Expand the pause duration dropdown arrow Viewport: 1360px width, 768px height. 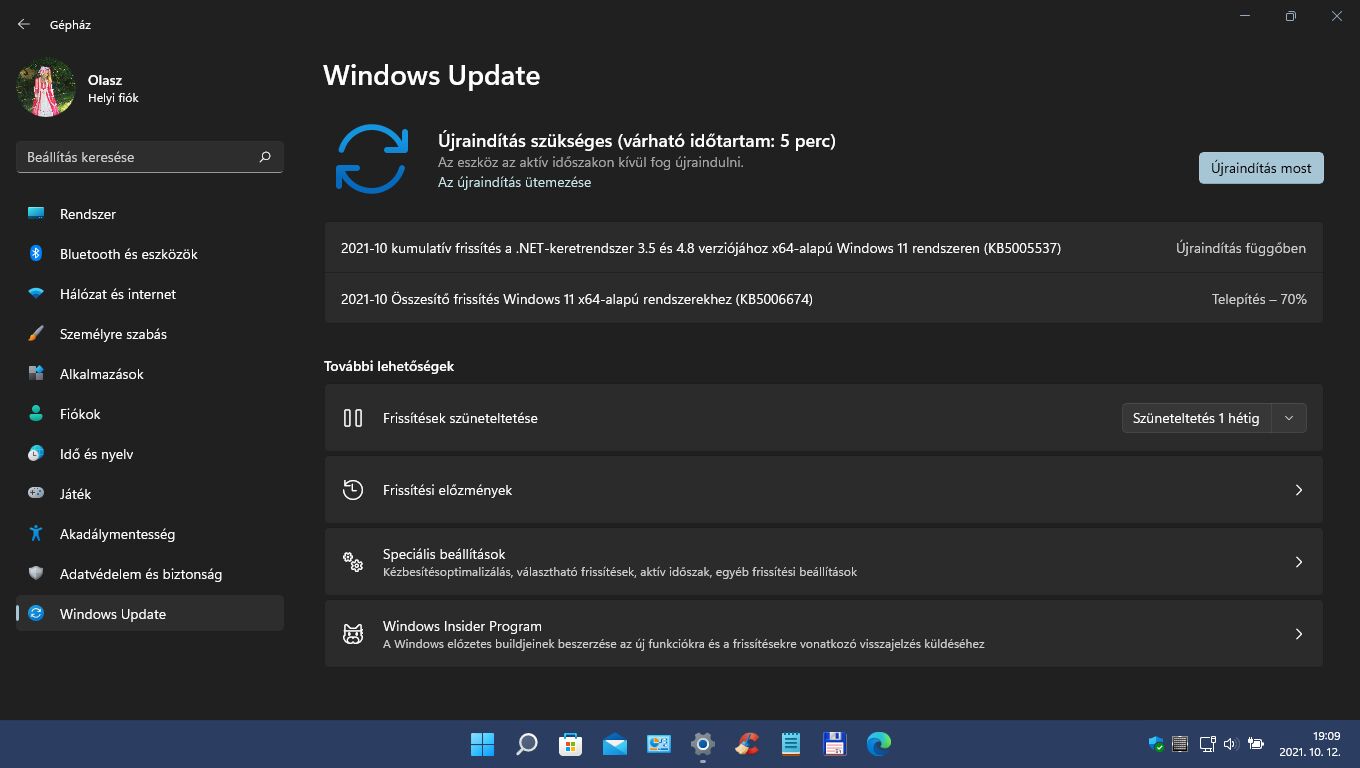[1289, 418]
